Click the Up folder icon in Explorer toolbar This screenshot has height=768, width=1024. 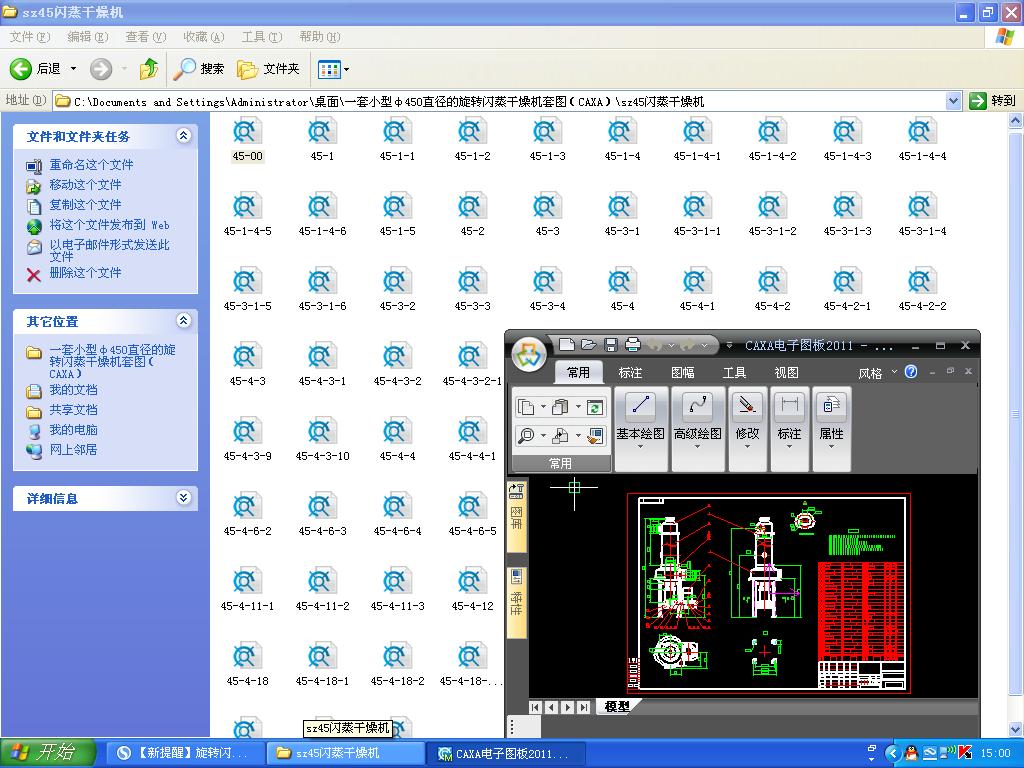[x=149, y=69]
